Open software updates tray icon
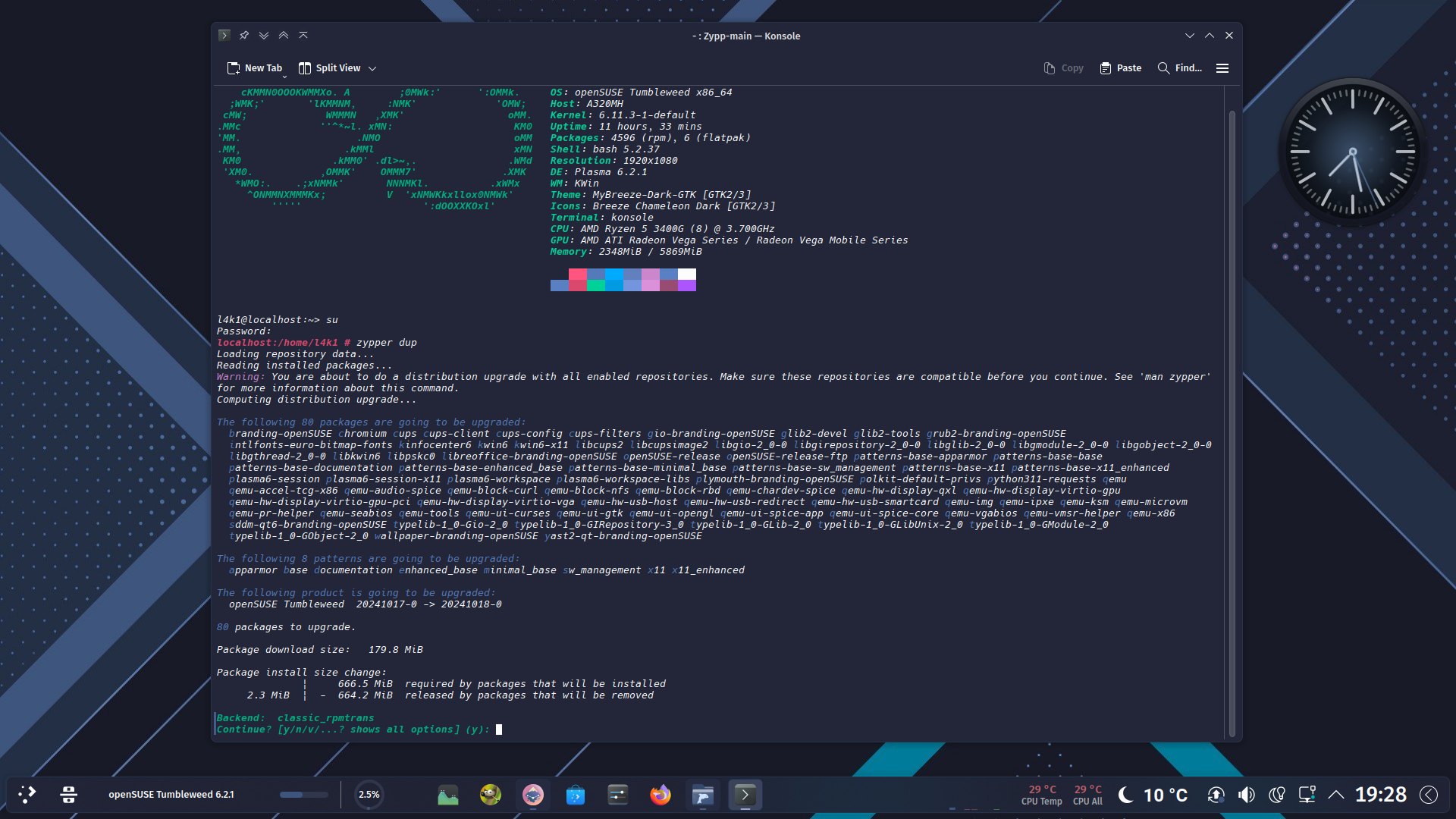 [x=1216, y=795]
